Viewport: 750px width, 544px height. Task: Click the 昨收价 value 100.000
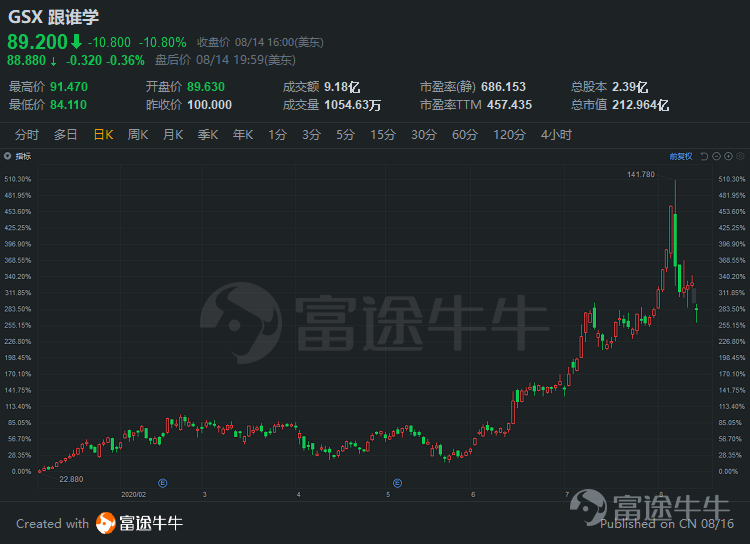point(210,104)
